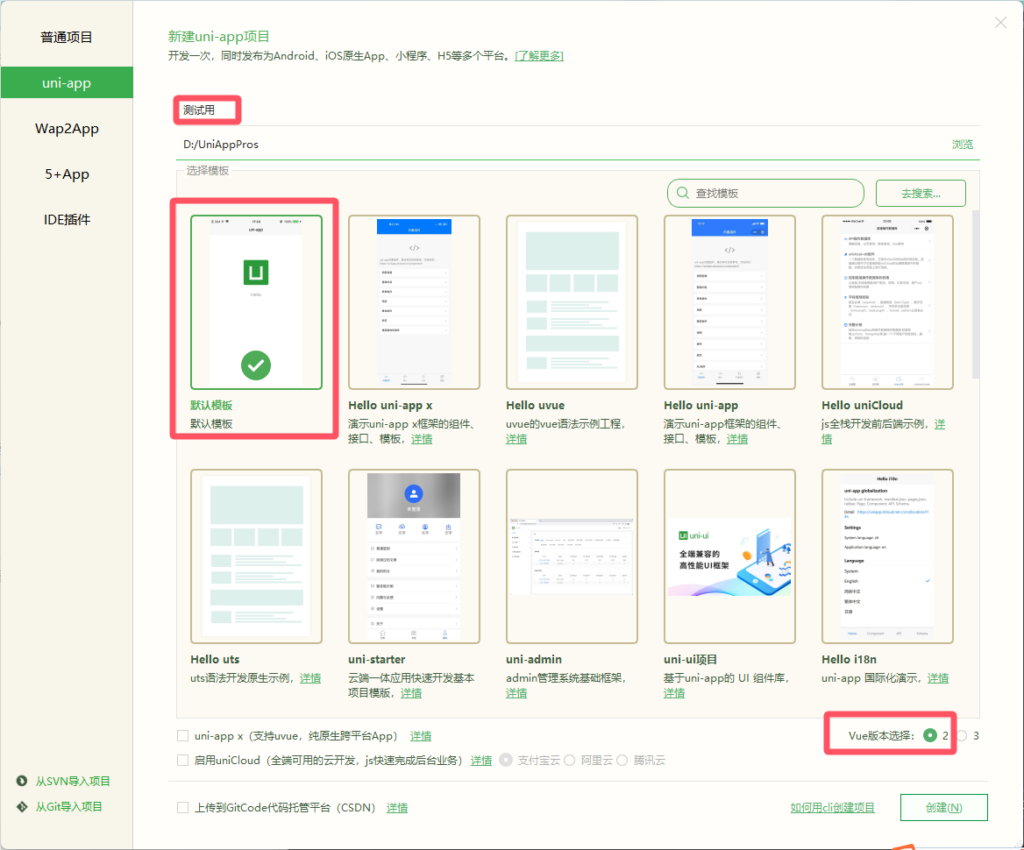Enable the 启用uniCloud checkbox
Image resolution: width=1024 pixels, height=850 pixels.
pyautogui.click(x=183, y=760)
